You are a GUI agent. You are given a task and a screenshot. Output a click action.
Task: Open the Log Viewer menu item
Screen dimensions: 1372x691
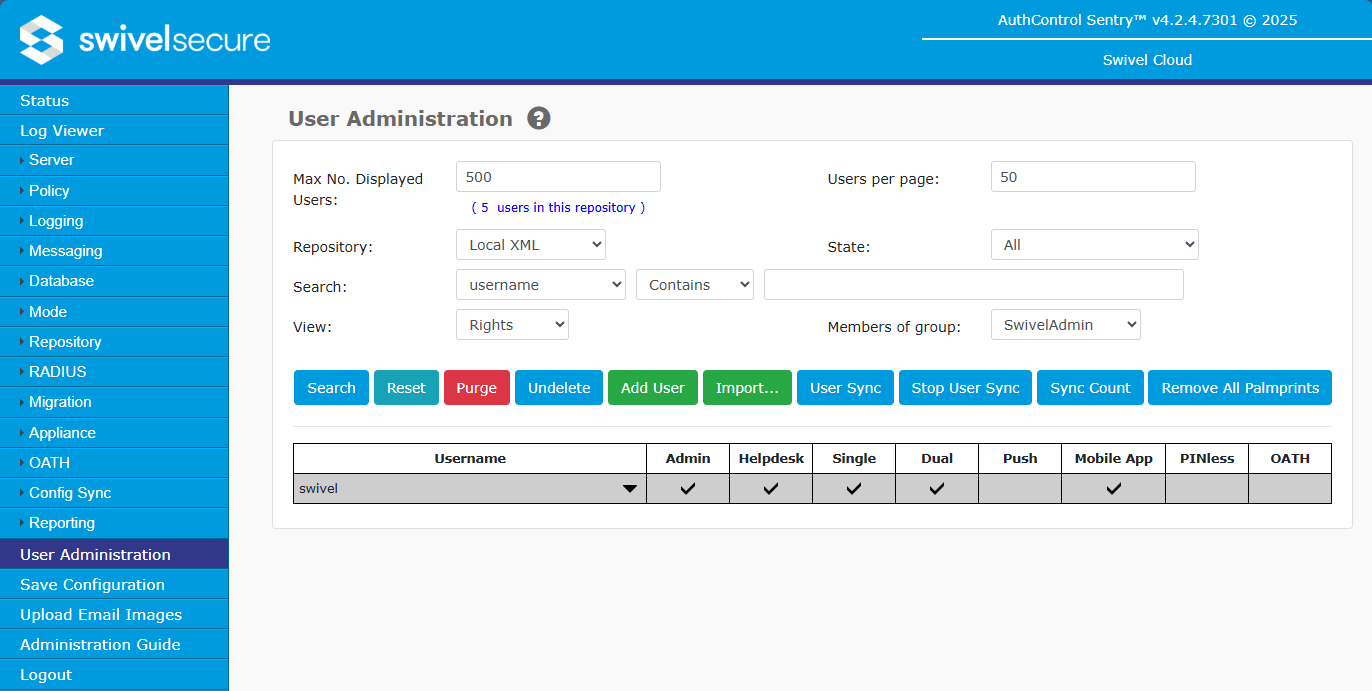[60, 130]
